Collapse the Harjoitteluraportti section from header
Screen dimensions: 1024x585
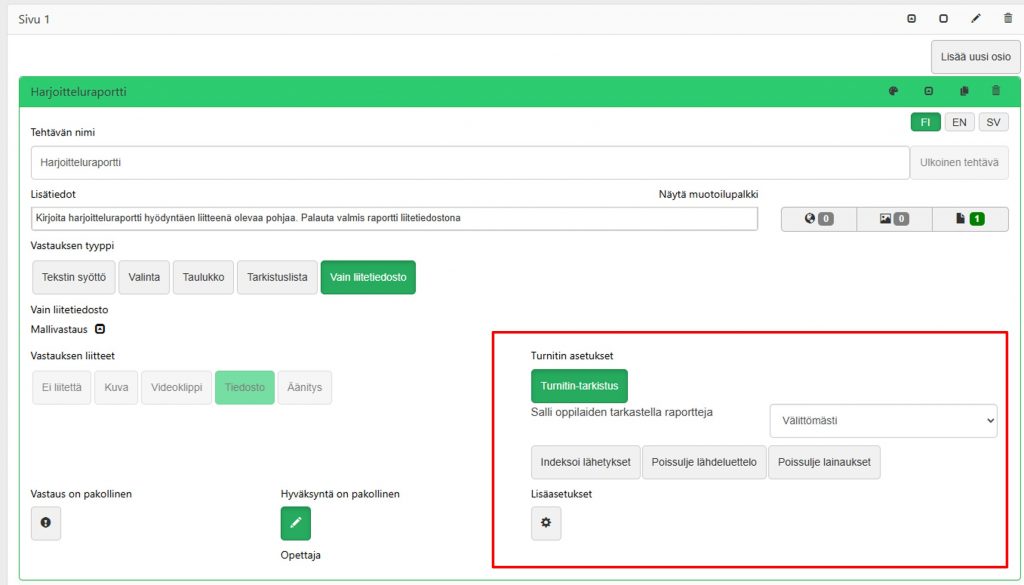click(x=928, y=92)
